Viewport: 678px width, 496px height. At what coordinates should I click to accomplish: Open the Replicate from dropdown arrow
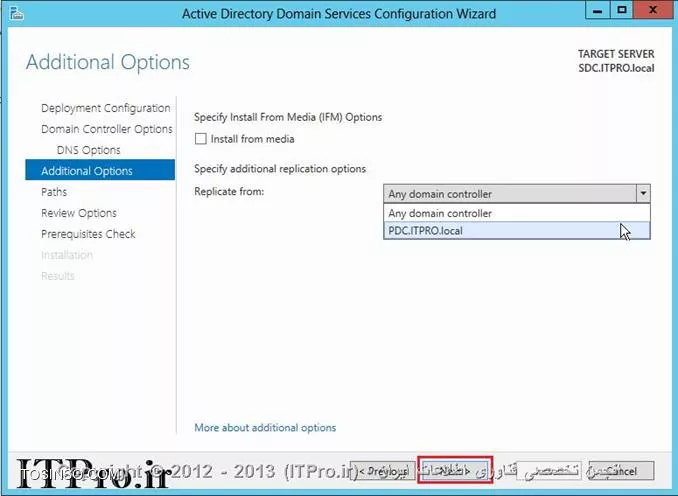coord(643,194)
